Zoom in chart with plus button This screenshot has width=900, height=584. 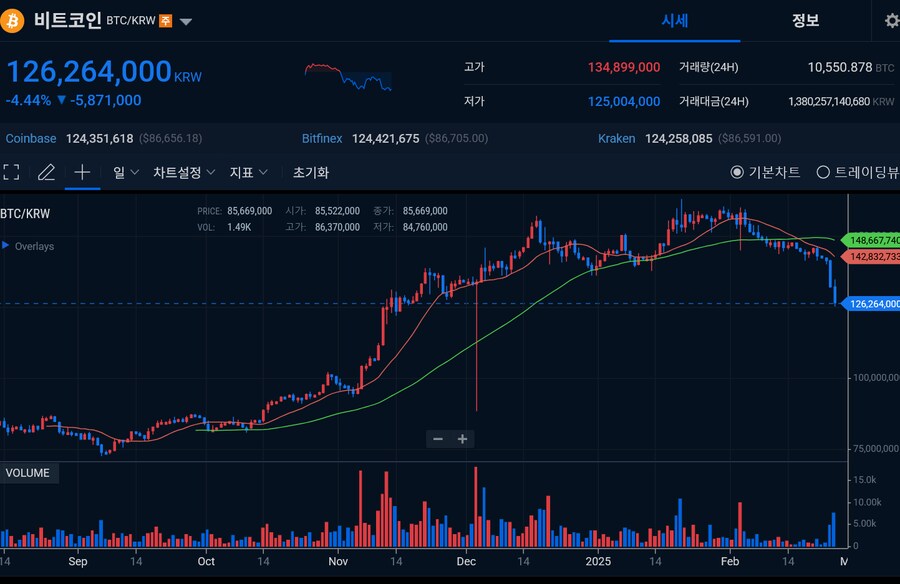pos(462,439)
